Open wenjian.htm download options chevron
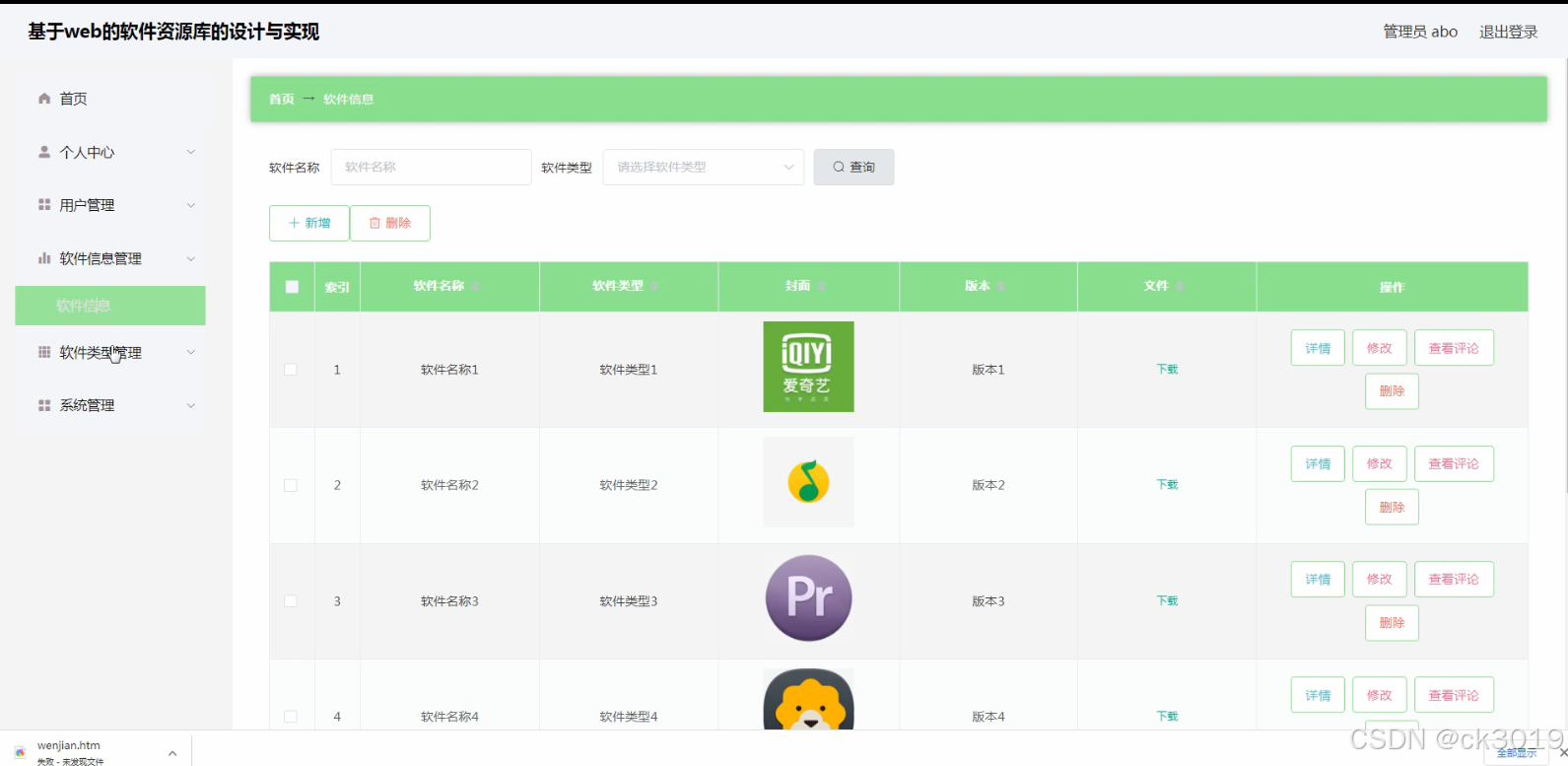The height and width of the screenshot is (766, 1568). 172,753
